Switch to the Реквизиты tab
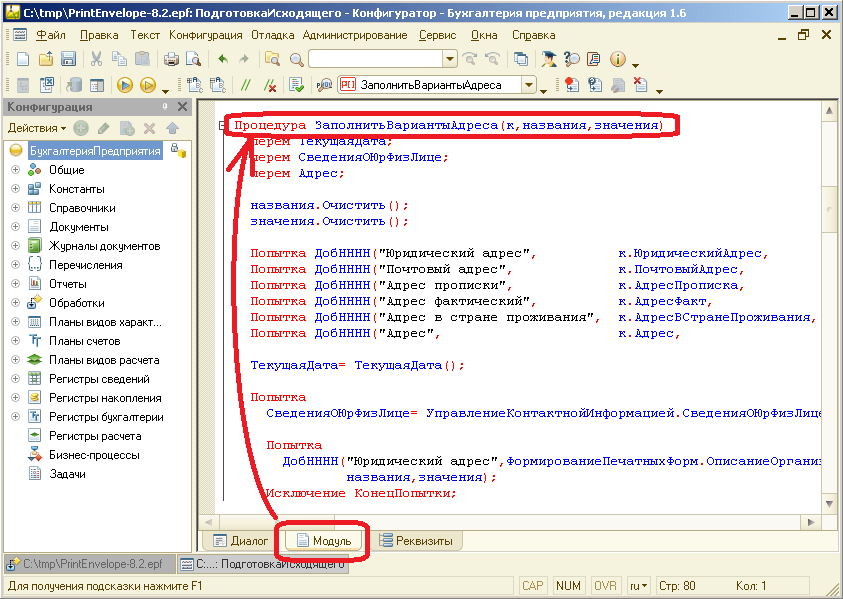This screenshot has height=599, width=843. coord(416,541)
